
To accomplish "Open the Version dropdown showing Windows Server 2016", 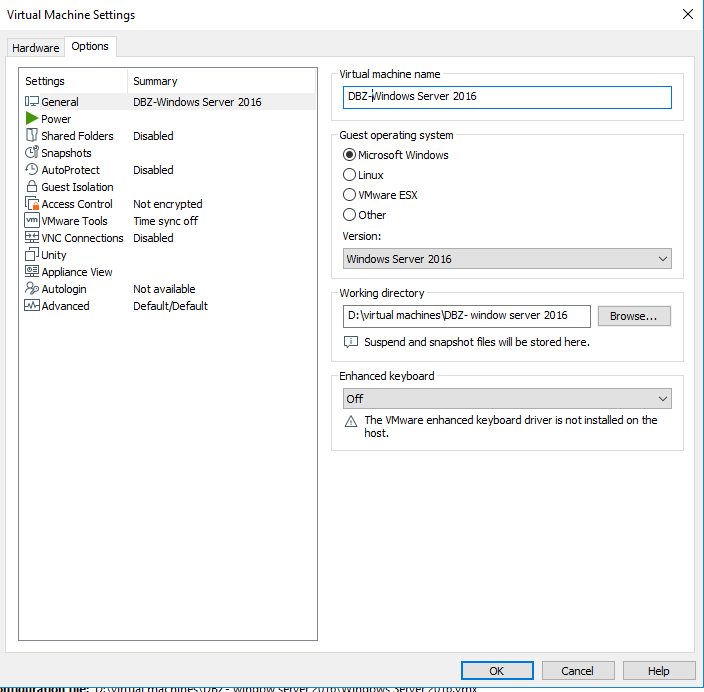I will 507,259.
